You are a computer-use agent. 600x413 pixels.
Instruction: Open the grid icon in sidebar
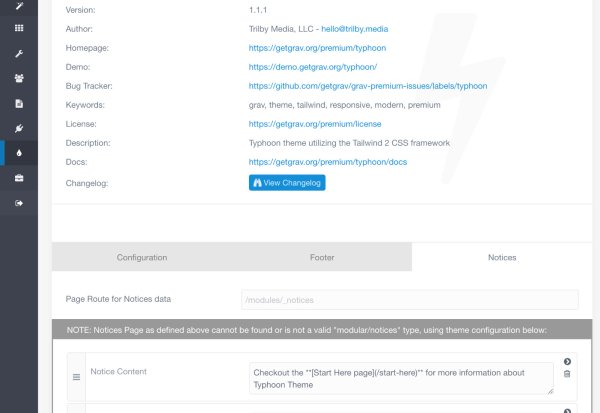(19, 28)
